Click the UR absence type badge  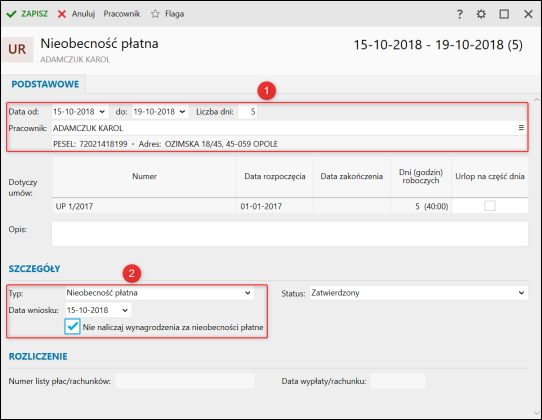[x=17, y=49]
